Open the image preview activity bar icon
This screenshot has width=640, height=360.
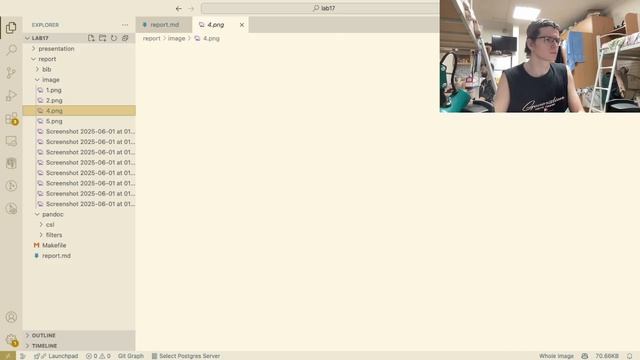coord(11,141)
